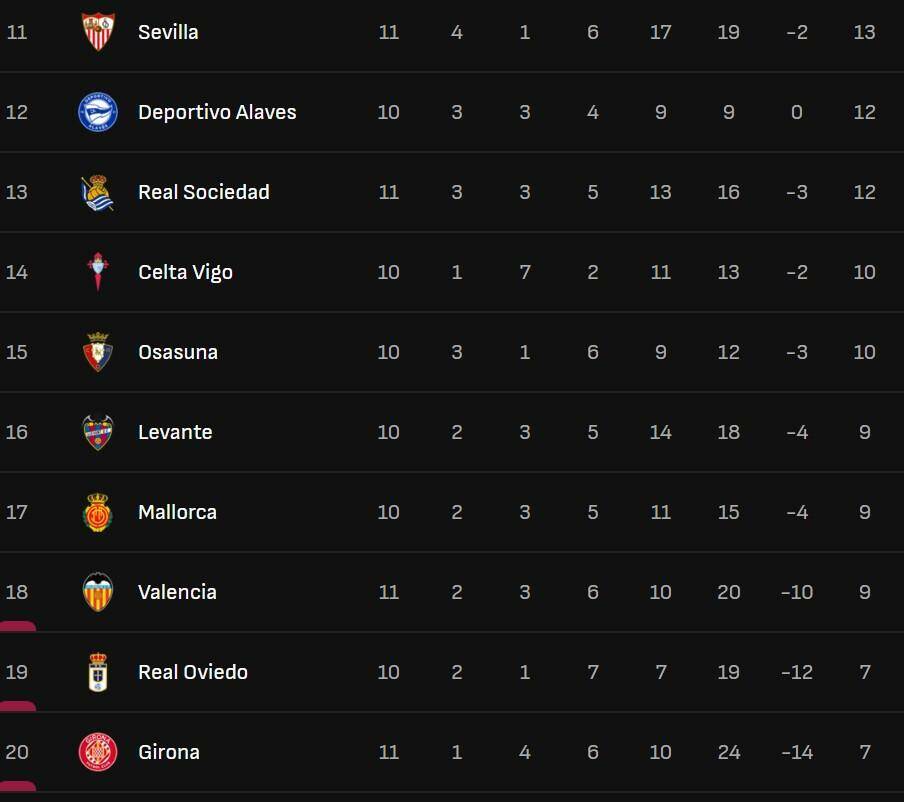Go to Deportivo Alaves team name
This screenshot has width=904, height=802.
(x=217, y=112)
